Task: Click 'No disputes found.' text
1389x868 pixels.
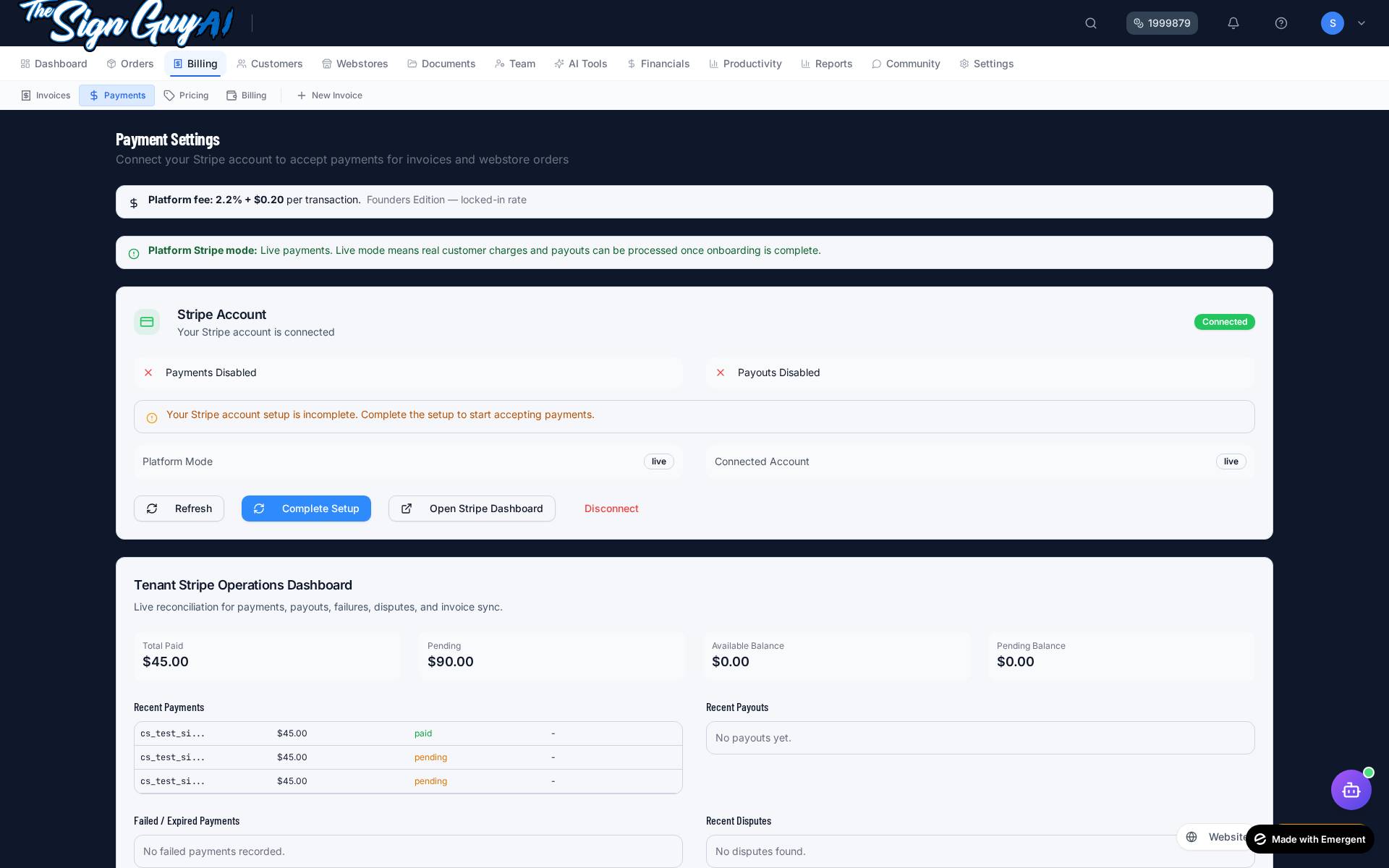Action: point(760,851)
